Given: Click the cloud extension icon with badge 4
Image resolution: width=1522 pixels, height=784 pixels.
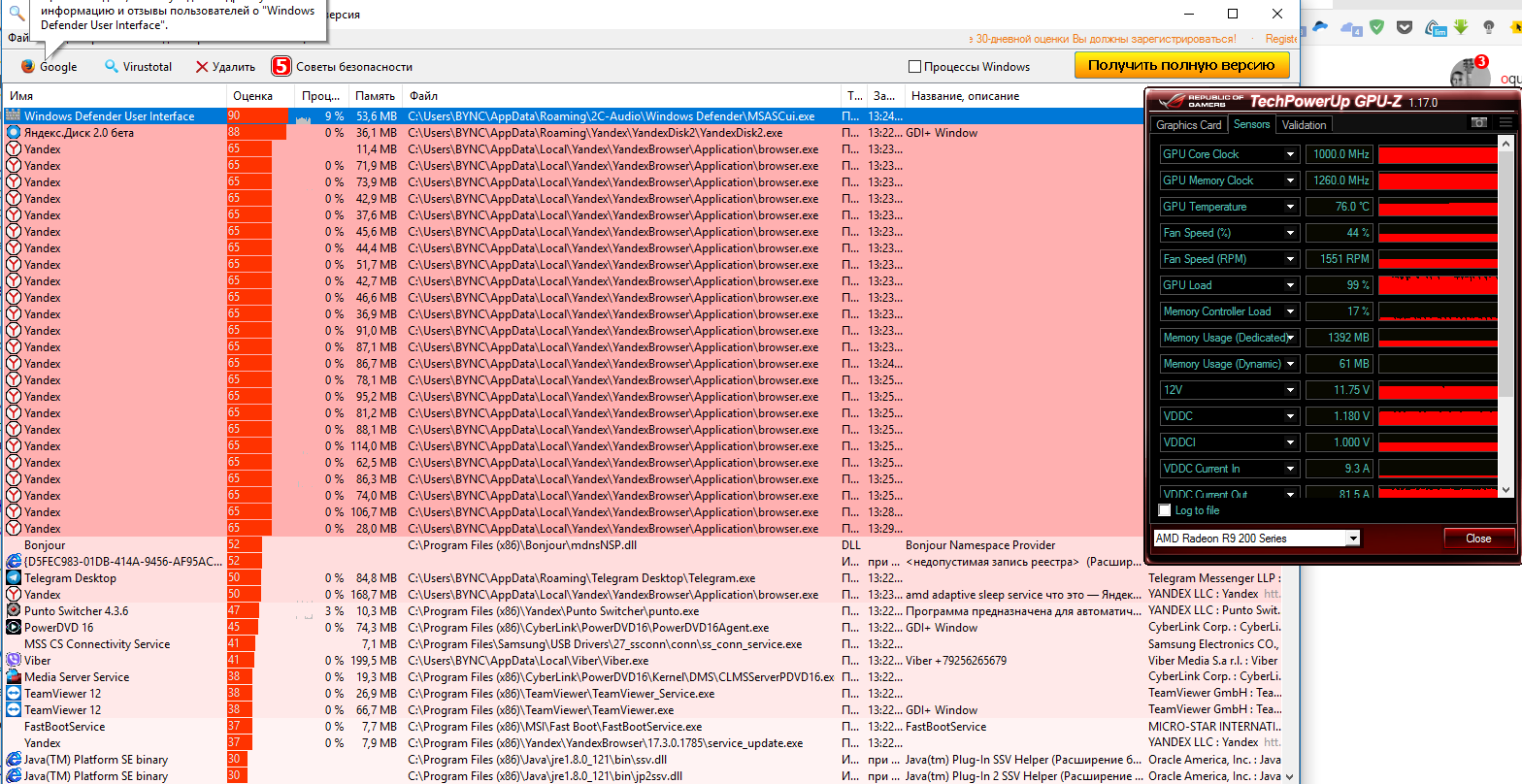Looking at the screenshot, I should 1350,29.
